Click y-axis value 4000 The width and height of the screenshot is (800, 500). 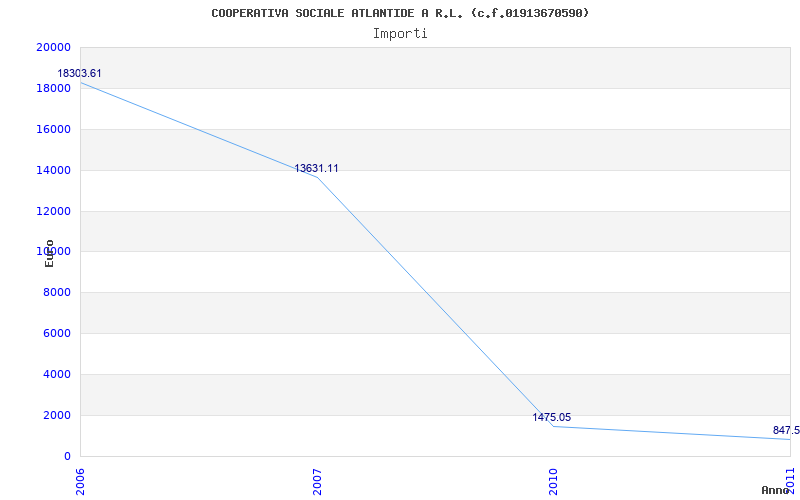click(x=56, y=374)
